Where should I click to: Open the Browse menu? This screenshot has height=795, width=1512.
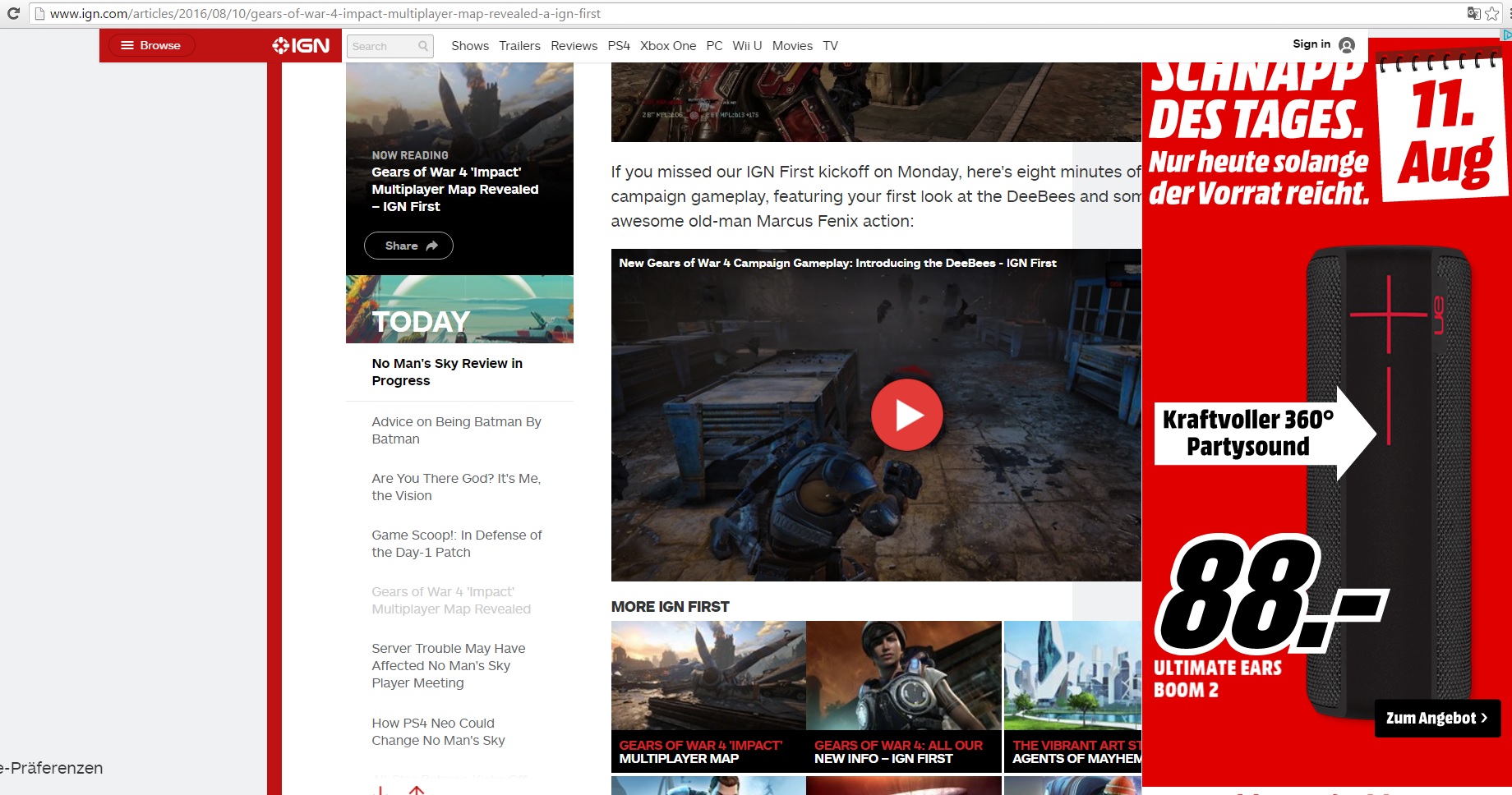(x=150, y=45)
